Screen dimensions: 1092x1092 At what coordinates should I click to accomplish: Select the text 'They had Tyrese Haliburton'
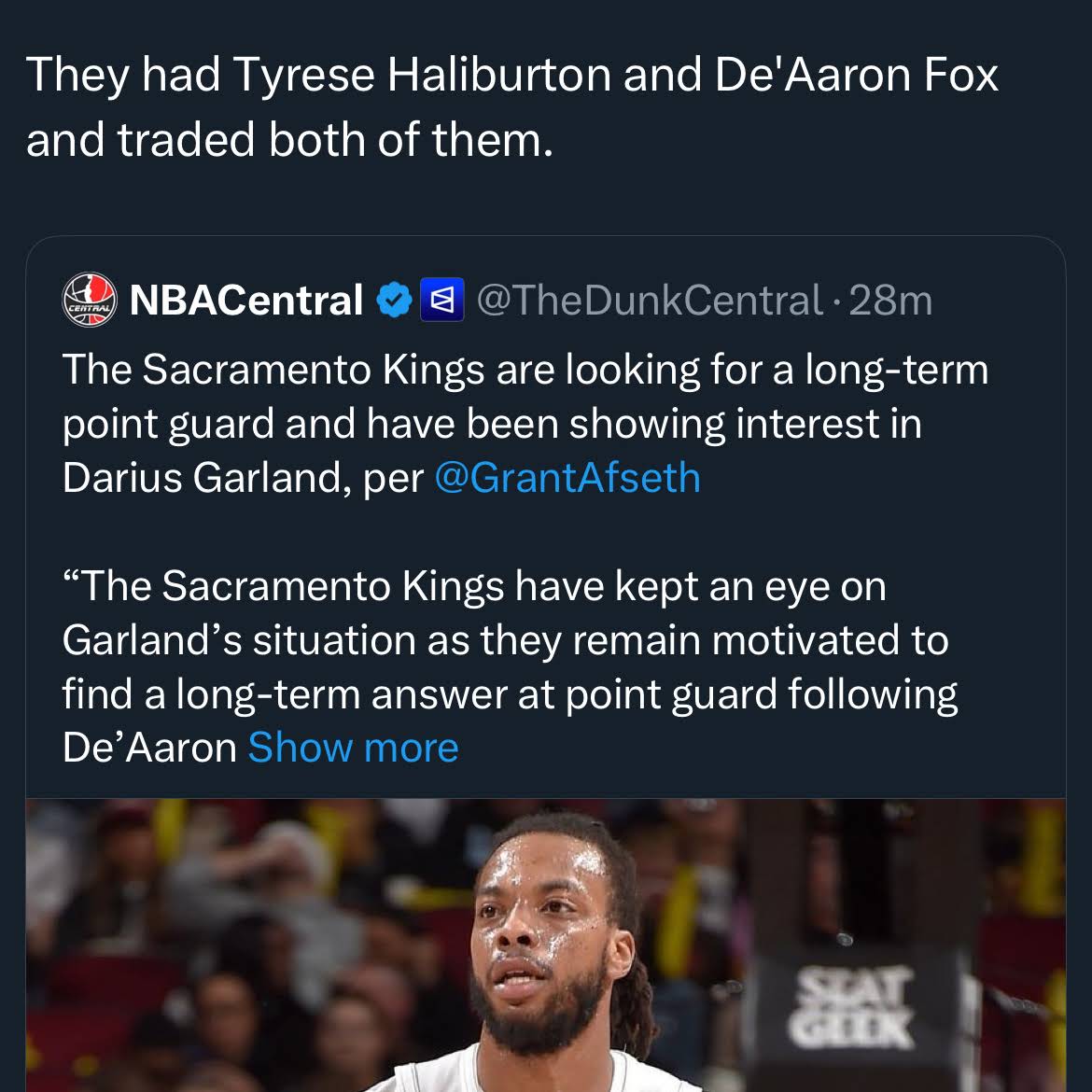319,75
